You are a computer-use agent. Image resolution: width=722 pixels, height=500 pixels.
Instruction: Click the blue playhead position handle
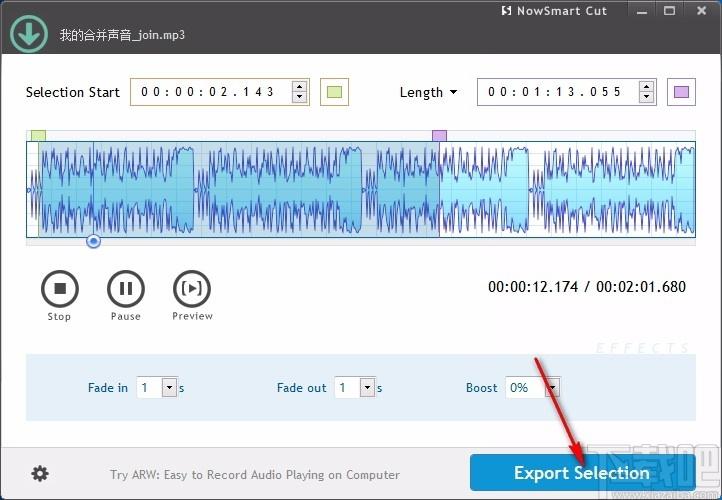point(93,241)
